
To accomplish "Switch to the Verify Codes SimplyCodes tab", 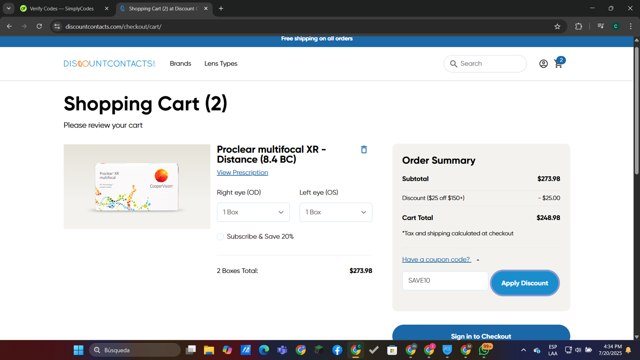I will pos(61,9).
